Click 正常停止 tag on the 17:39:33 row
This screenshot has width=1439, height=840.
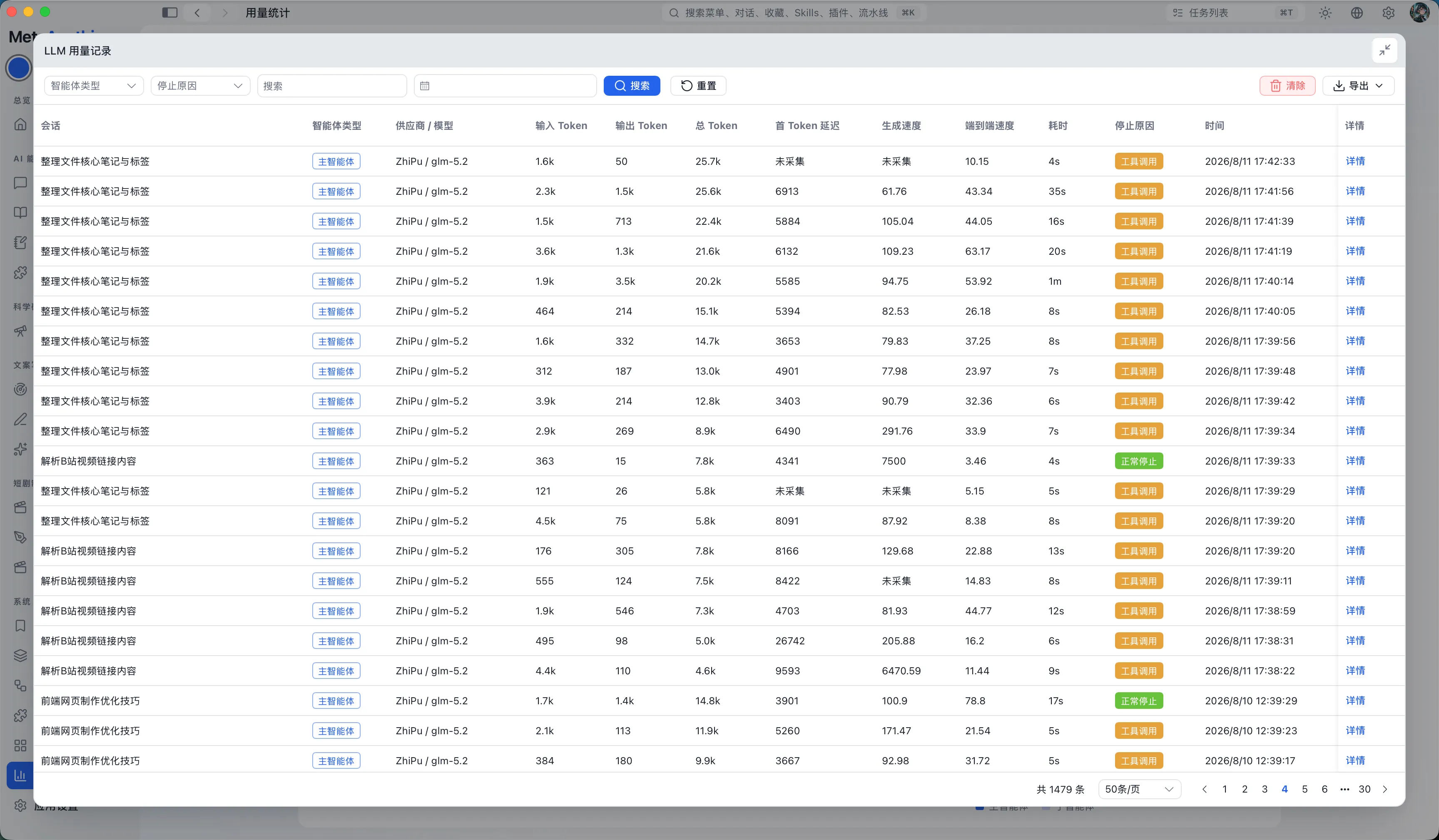pyautogui.click(x=1139, y=461)
